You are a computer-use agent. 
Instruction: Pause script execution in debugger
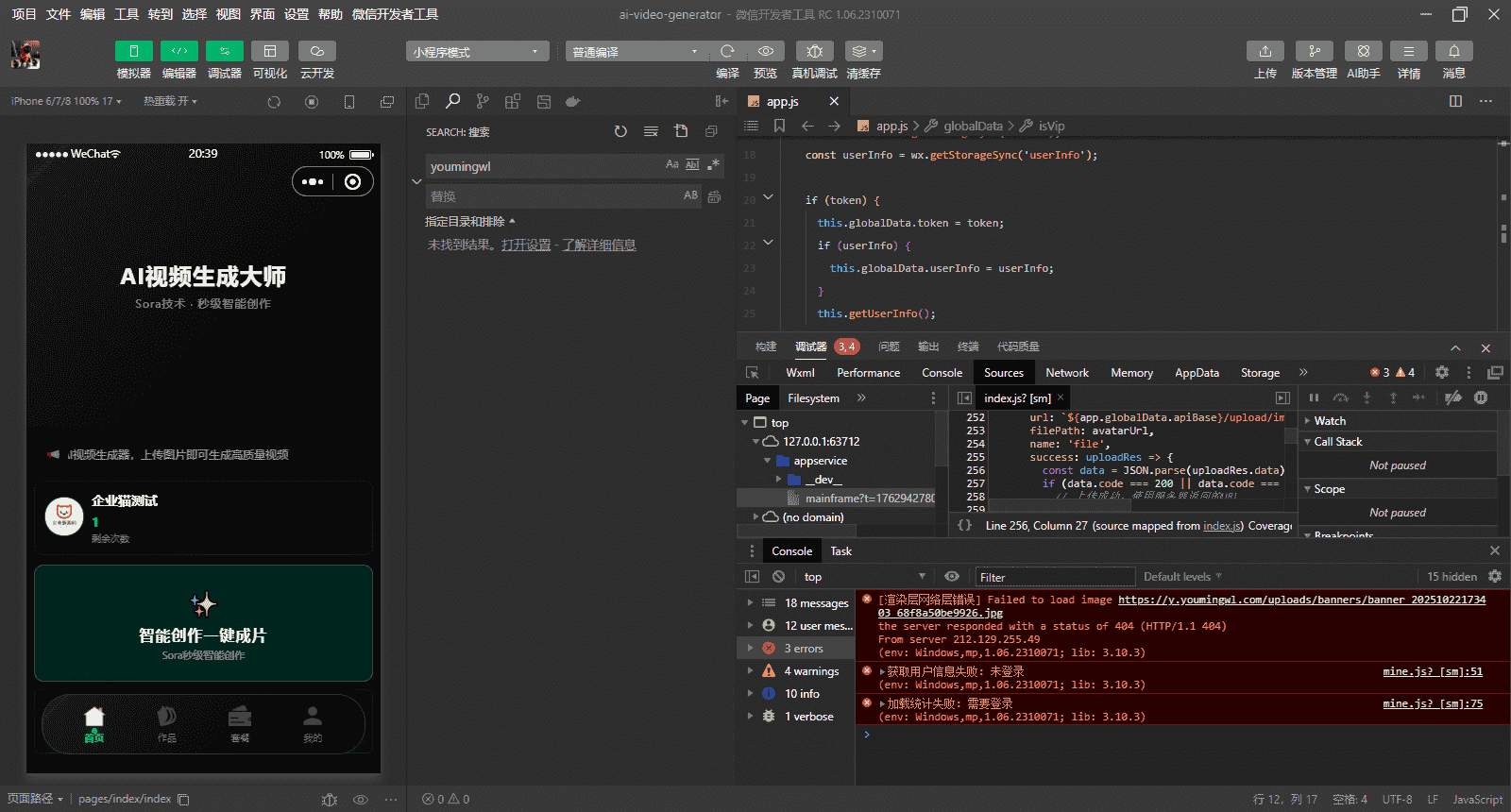tap(1314, 398)
